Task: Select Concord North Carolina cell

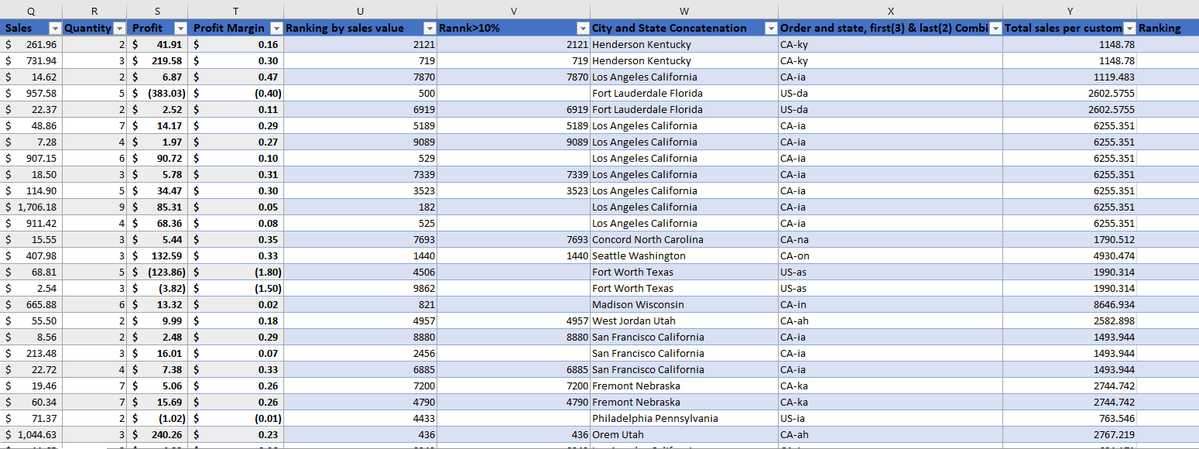Action: tap(684, 239)
